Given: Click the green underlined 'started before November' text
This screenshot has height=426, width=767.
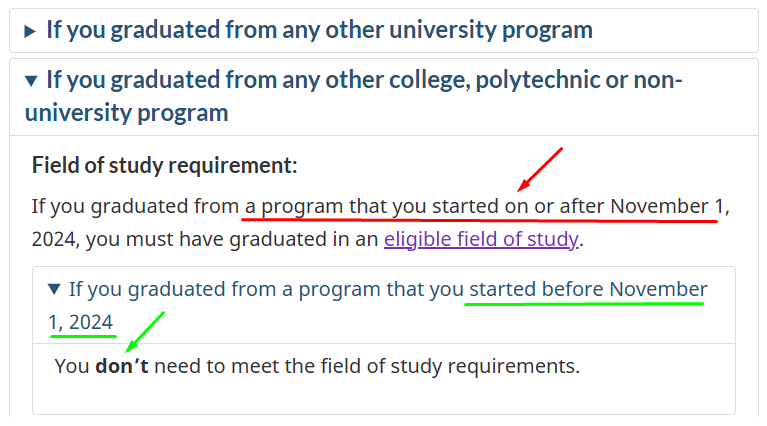Looking at the screenshot, I should pos(588,290).
